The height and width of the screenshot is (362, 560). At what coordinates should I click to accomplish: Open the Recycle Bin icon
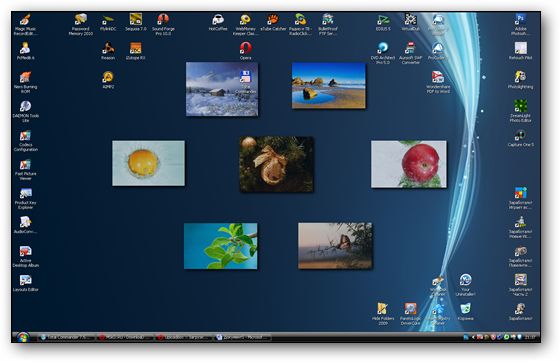click(465, 311)
